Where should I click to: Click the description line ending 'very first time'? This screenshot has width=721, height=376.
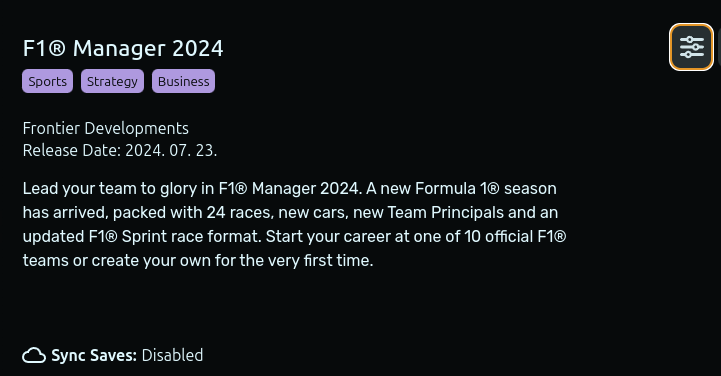pos(198,260)
